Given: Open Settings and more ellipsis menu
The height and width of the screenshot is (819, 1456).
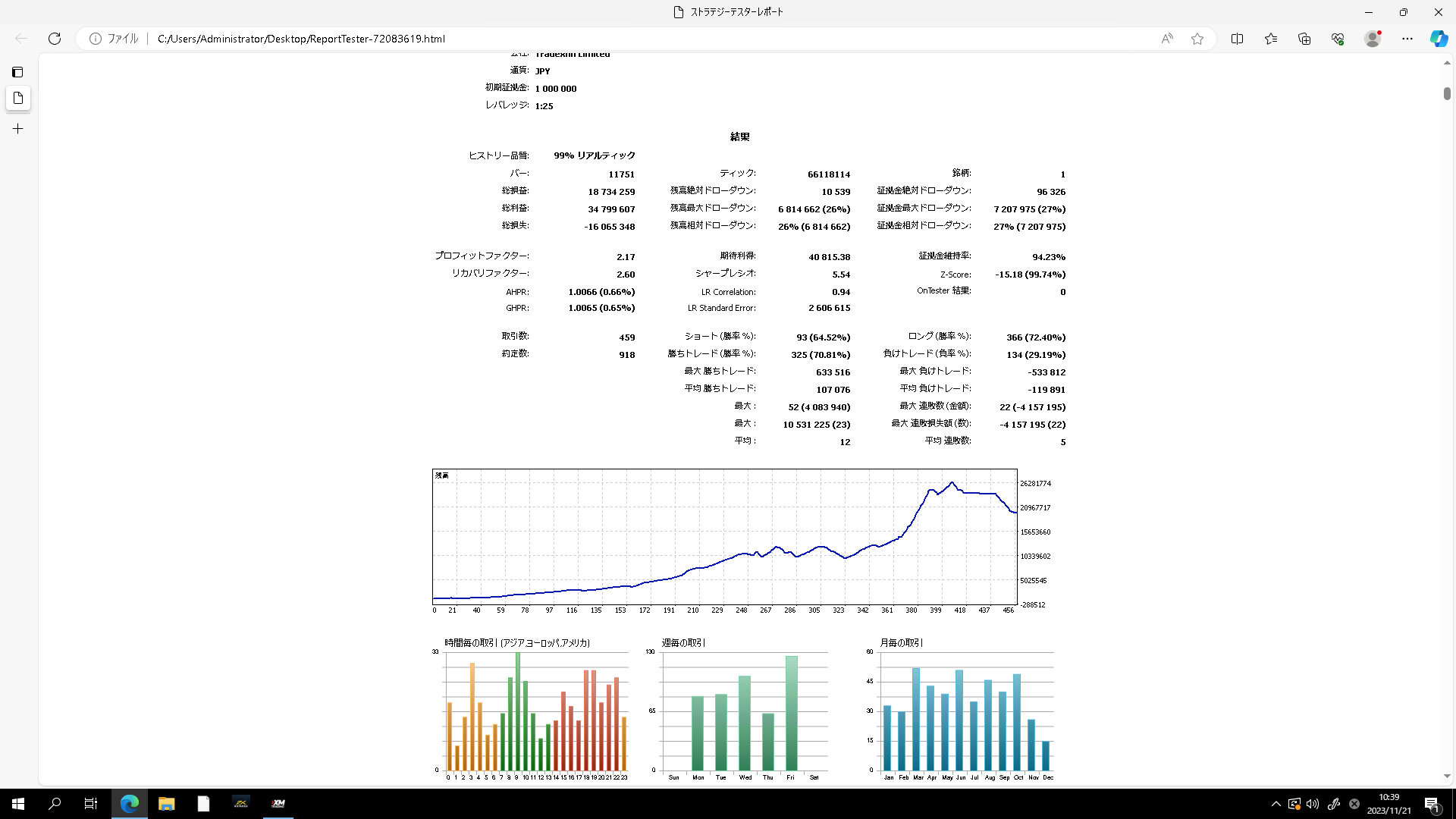Looking at the screenshot, I should (1407, 39).
